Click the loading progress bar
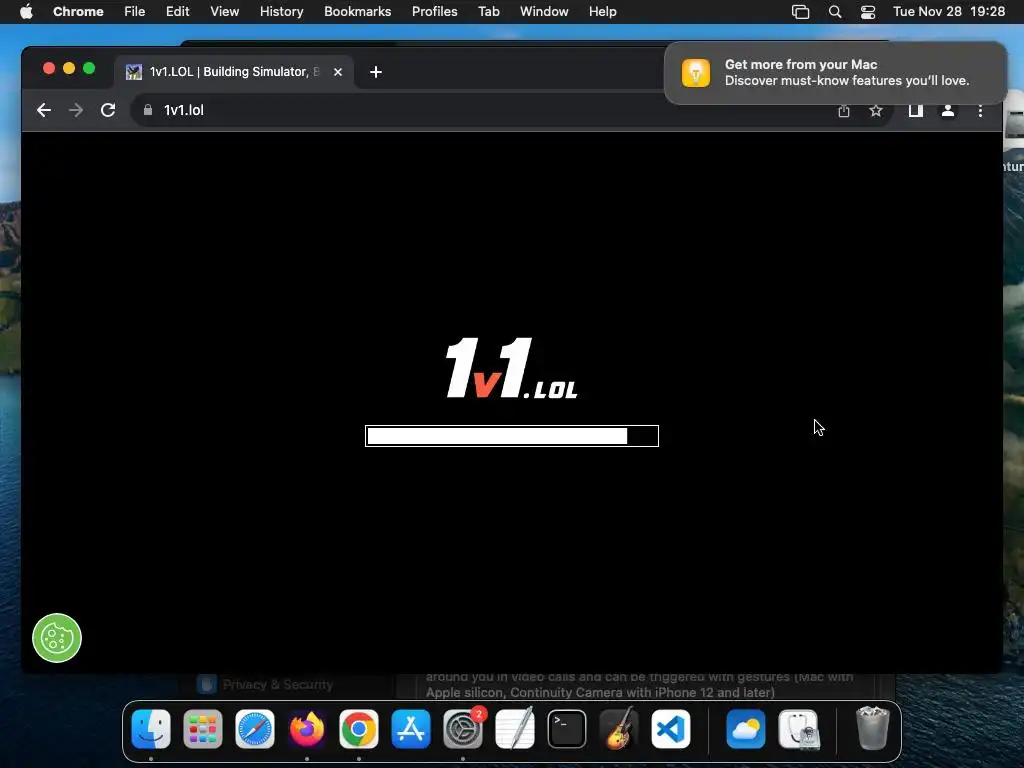 (x=512, y=436)
